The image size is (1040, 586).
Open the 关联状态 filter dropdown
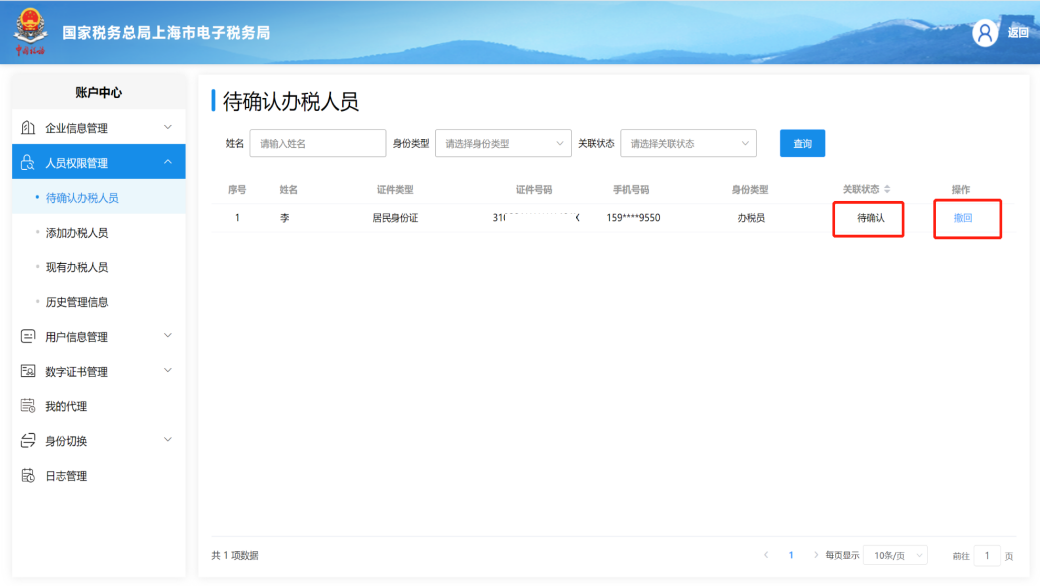(x=688, y=143)
